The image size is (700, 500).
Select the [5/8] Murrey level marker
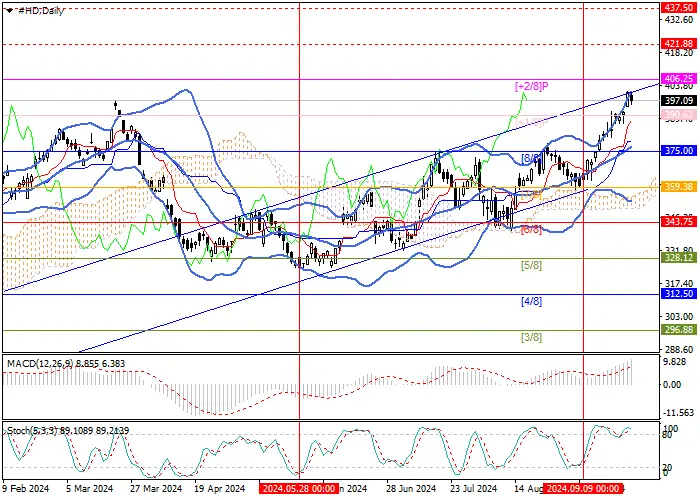coord(531,265)
